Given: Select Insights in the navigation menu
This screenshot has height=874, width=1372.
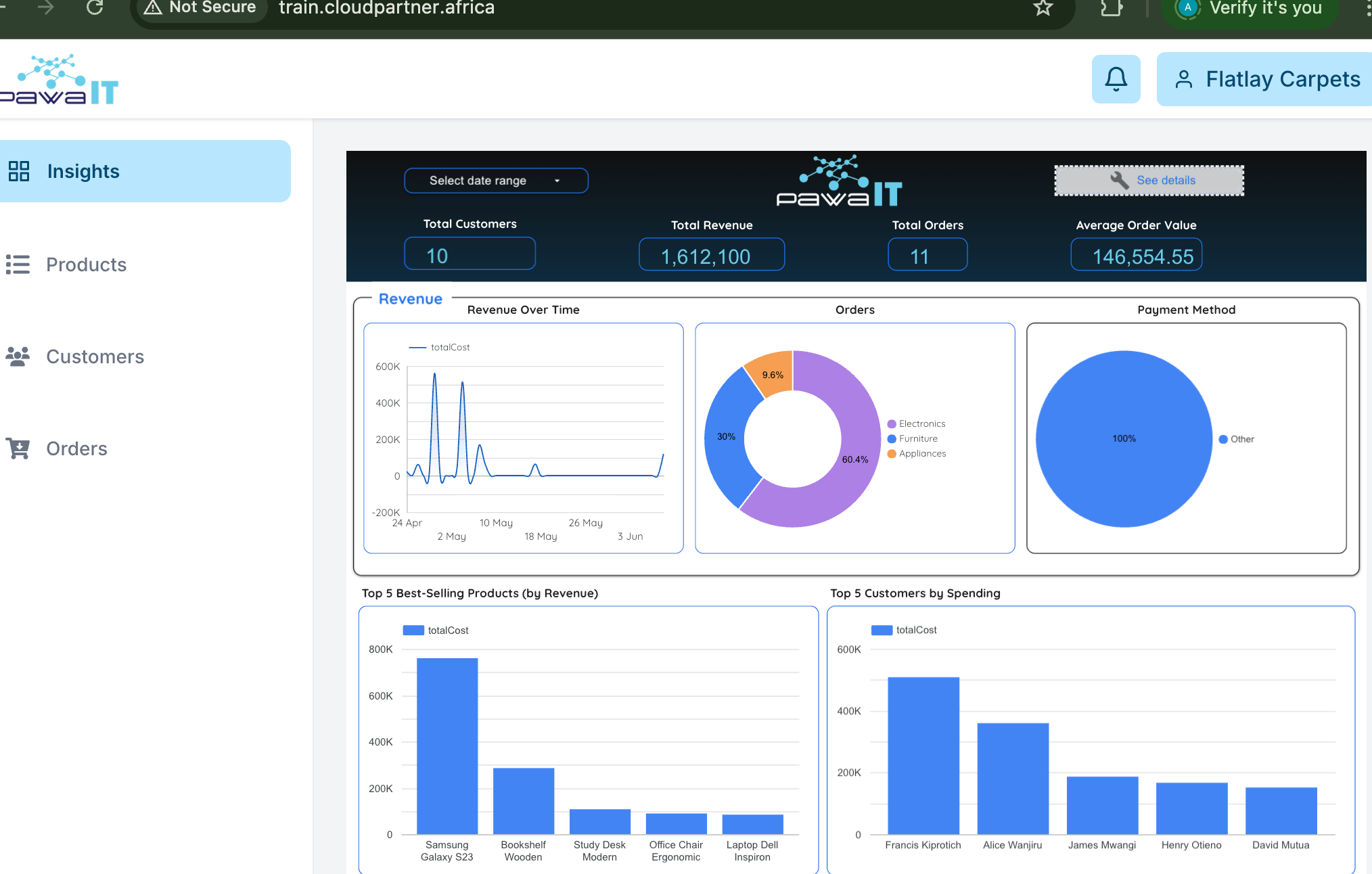Looking at the screenshot, I should click(83, 171).
